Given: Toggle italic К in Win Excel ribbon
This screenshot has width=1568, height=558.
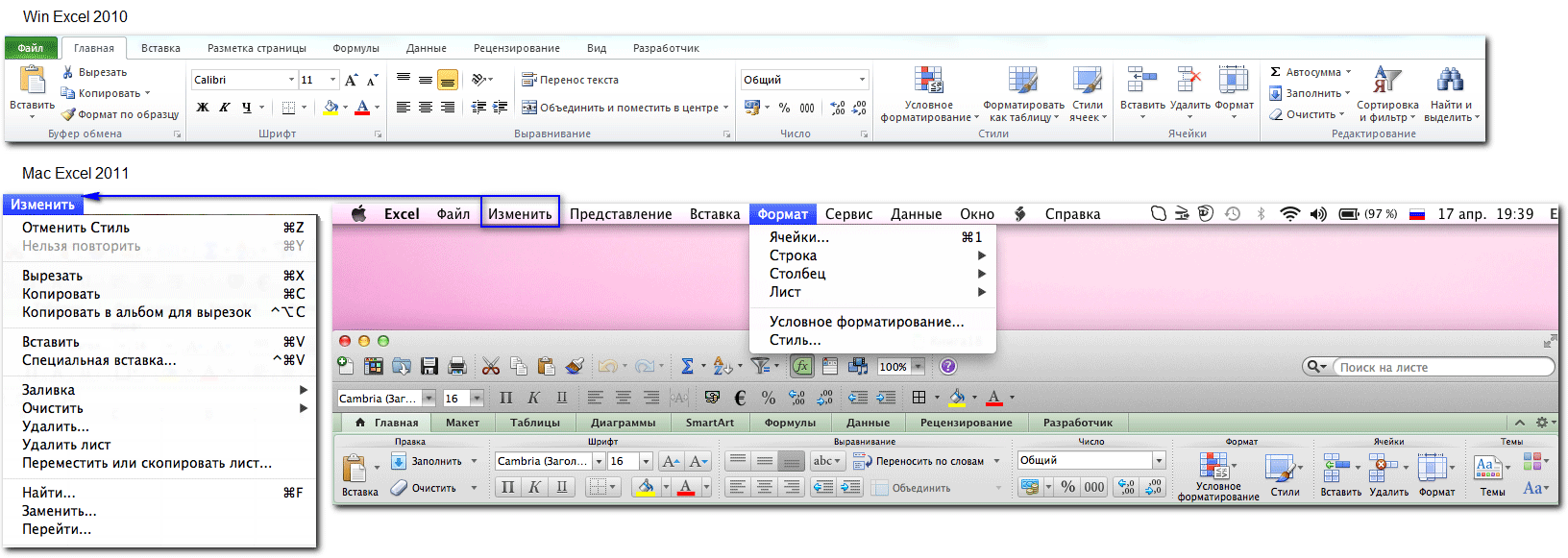Looking at the screenshot, I should click(224, 108).
